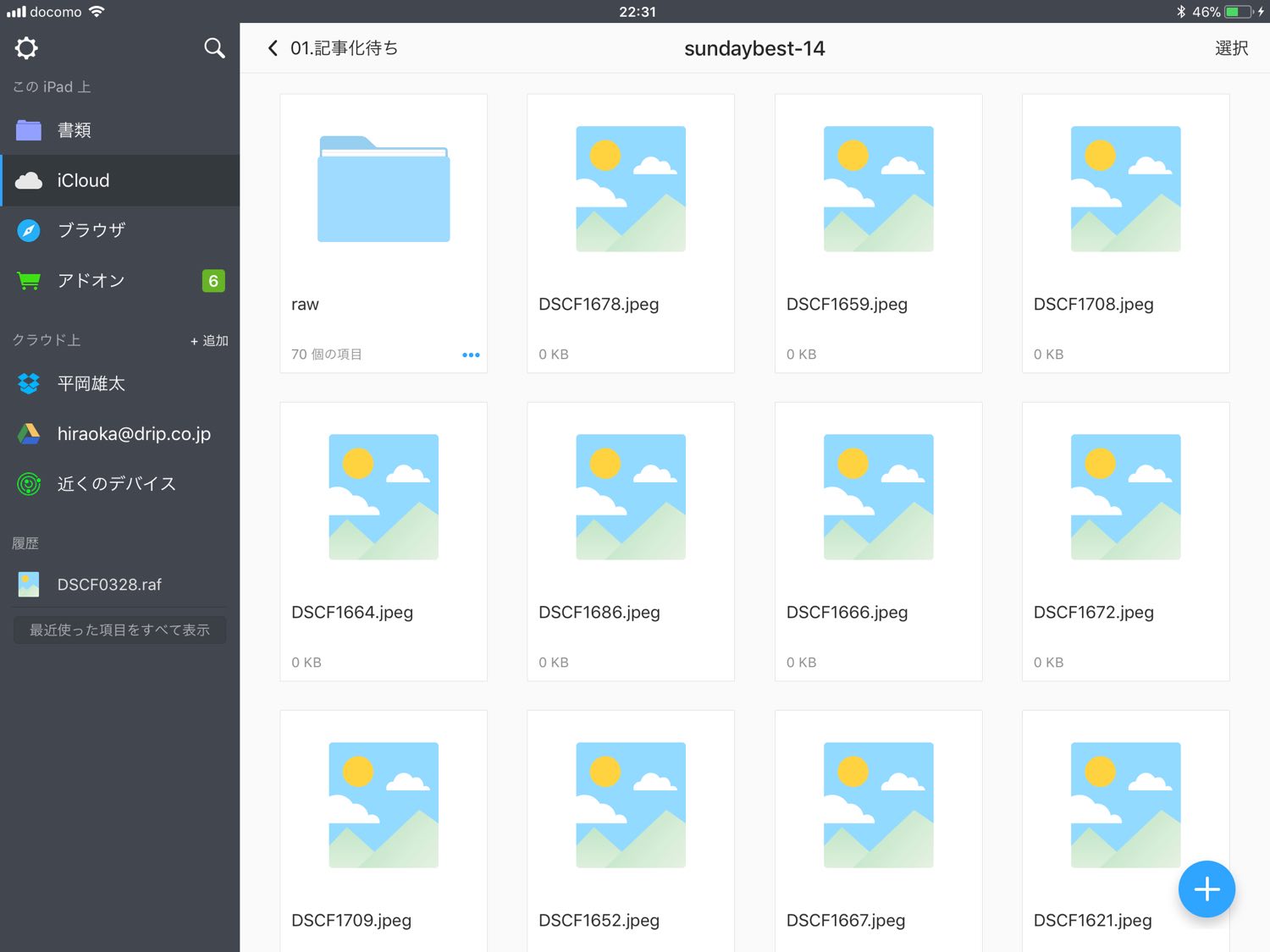
Task: Tap the blue plus add button
Action: pyautogui.click(x=1206, y=889)
